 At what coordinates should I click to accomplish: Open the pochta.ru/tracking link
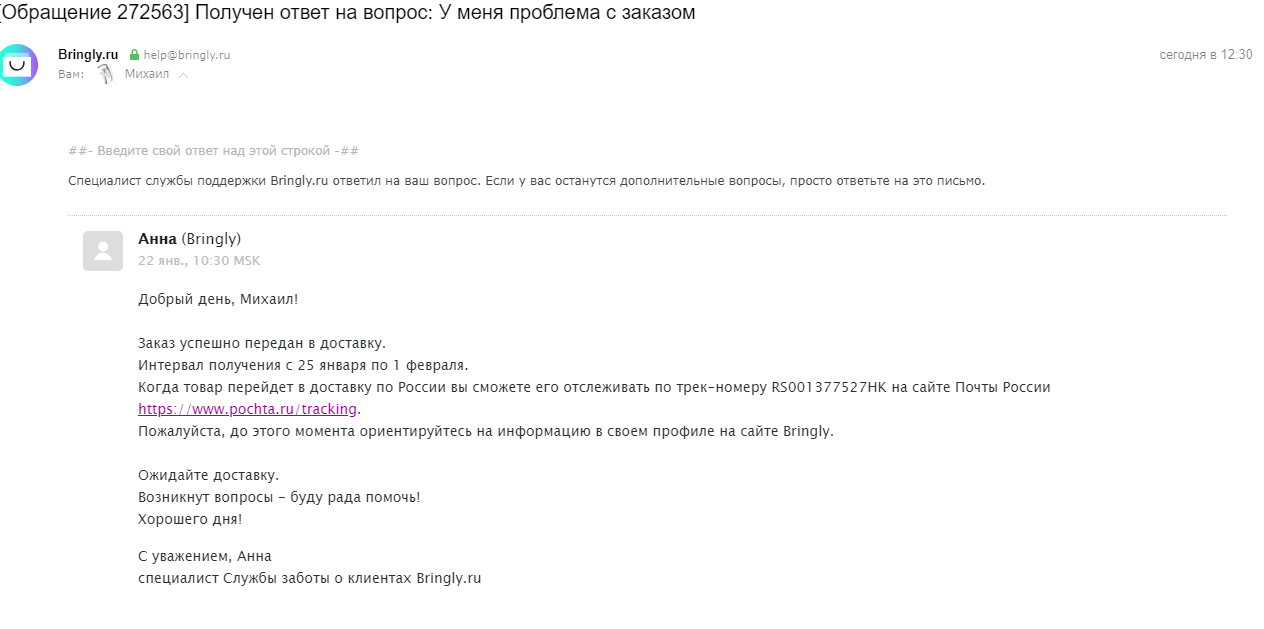[248, 409]
